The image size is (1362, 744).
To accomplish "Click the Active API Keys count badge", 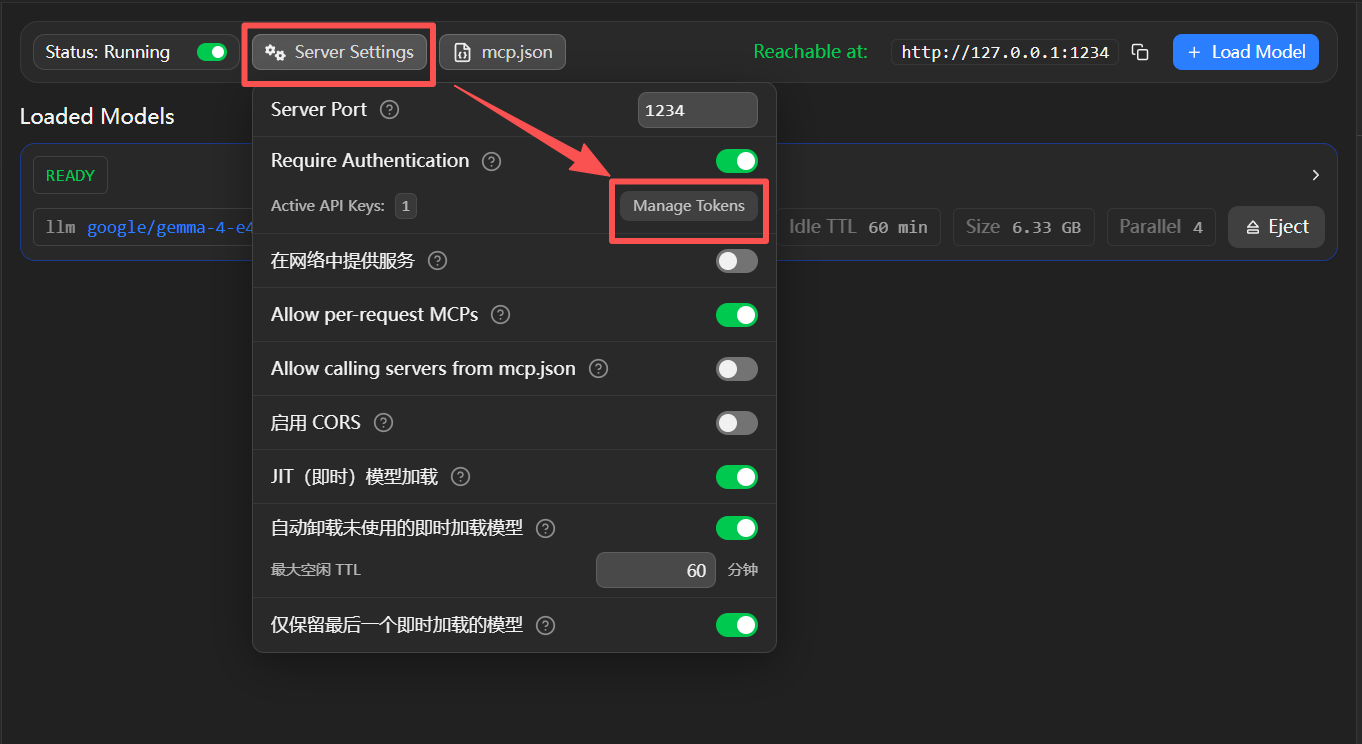I will pos(405,206).
